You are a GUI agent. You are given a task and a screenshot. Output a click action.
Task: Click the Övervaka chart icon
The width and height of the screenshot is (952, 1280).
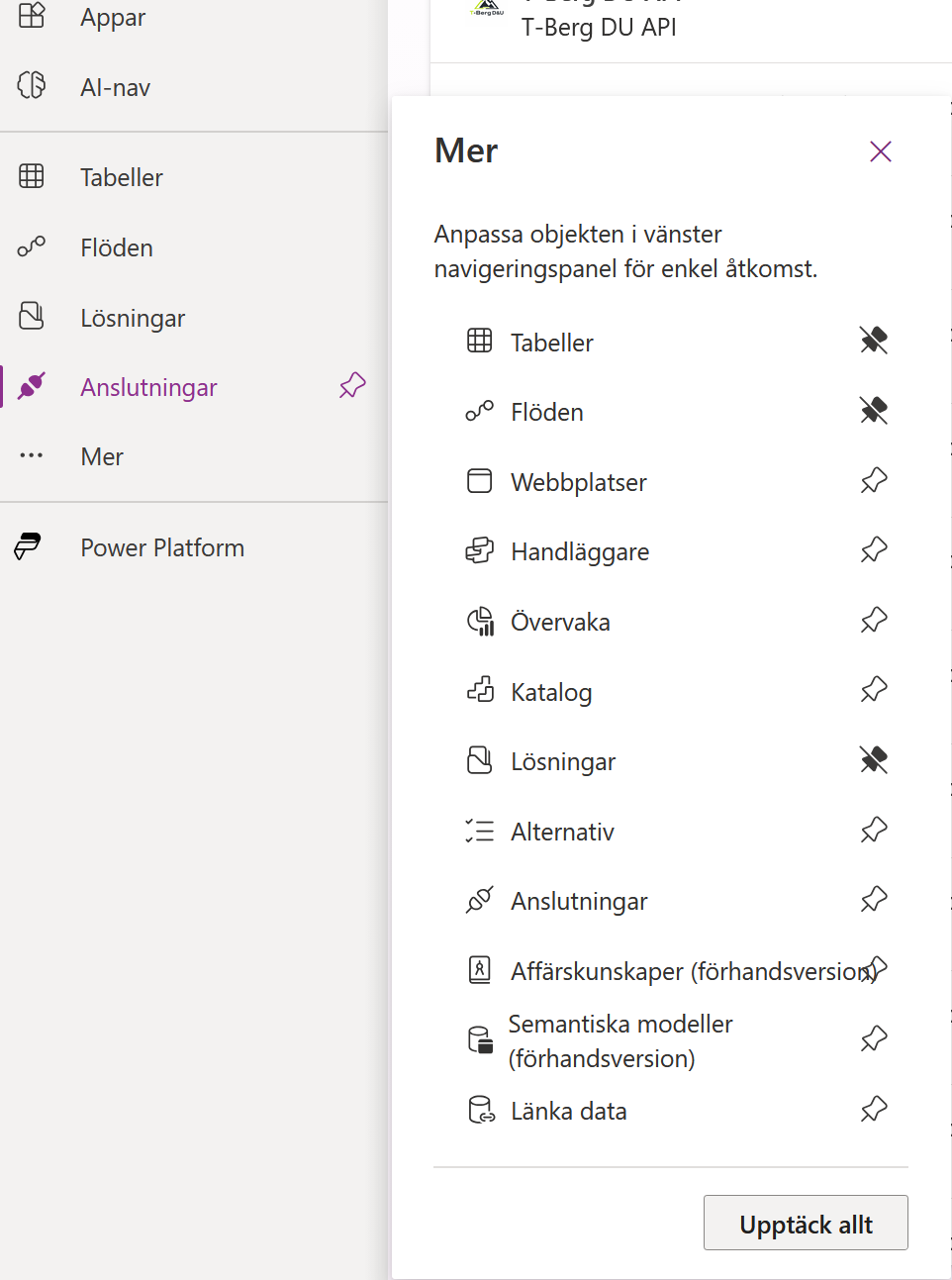480,621
